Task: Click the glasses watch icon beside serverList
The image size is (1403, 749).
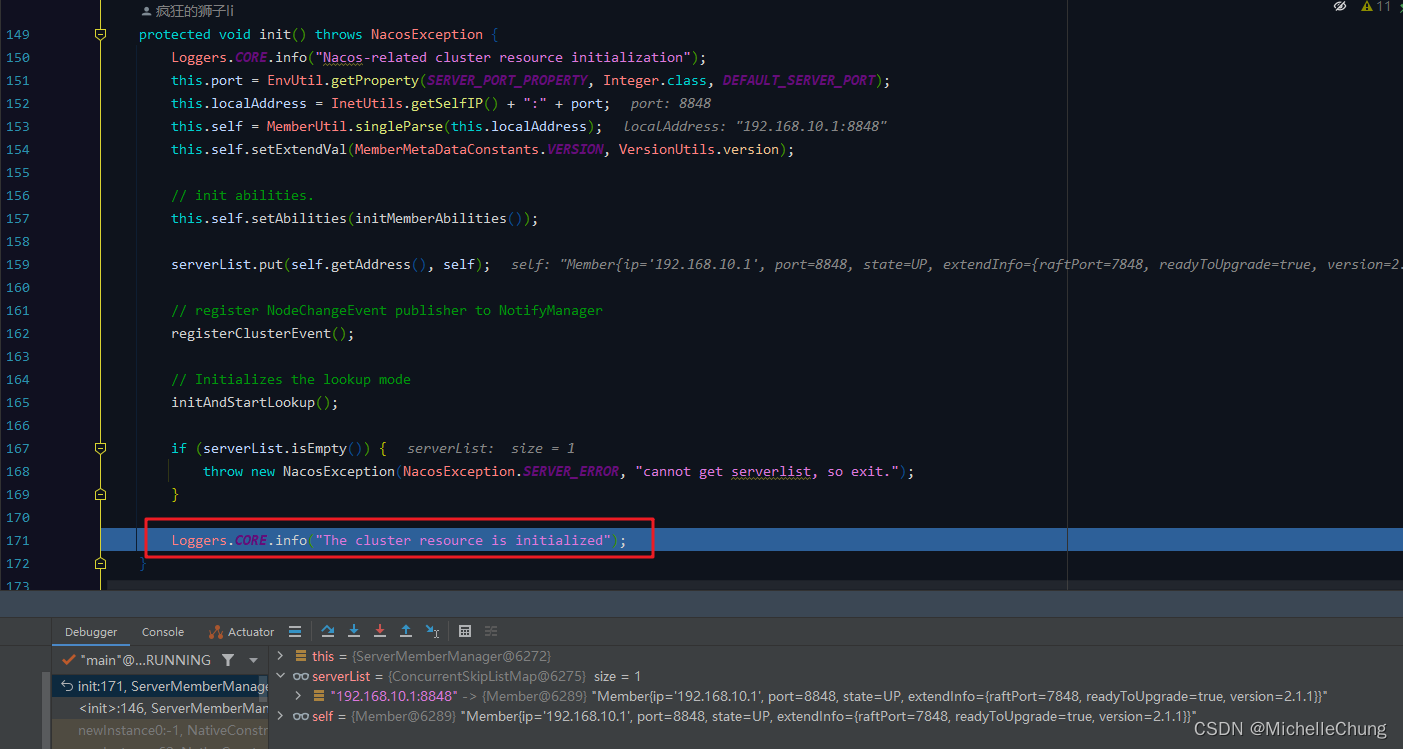Action: click(x=300, y=677)
